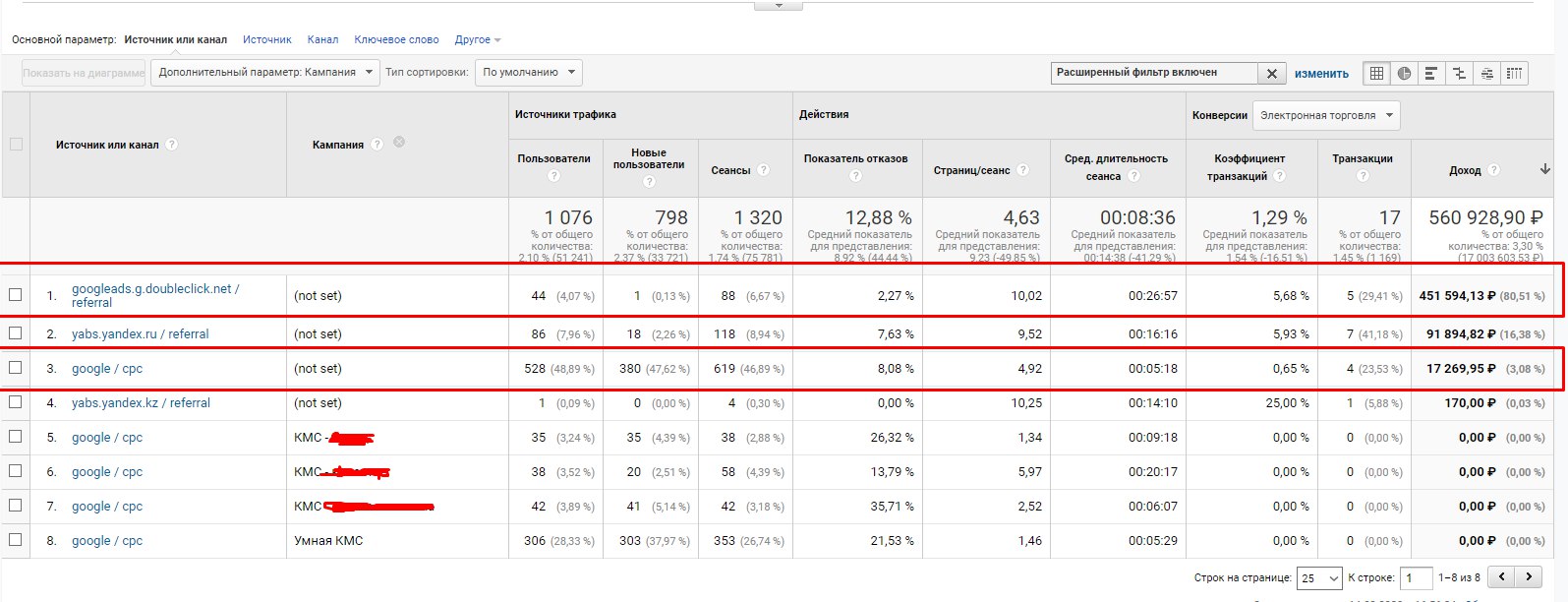Check row 5 checkbox with 35 users

tap(16, 437)
